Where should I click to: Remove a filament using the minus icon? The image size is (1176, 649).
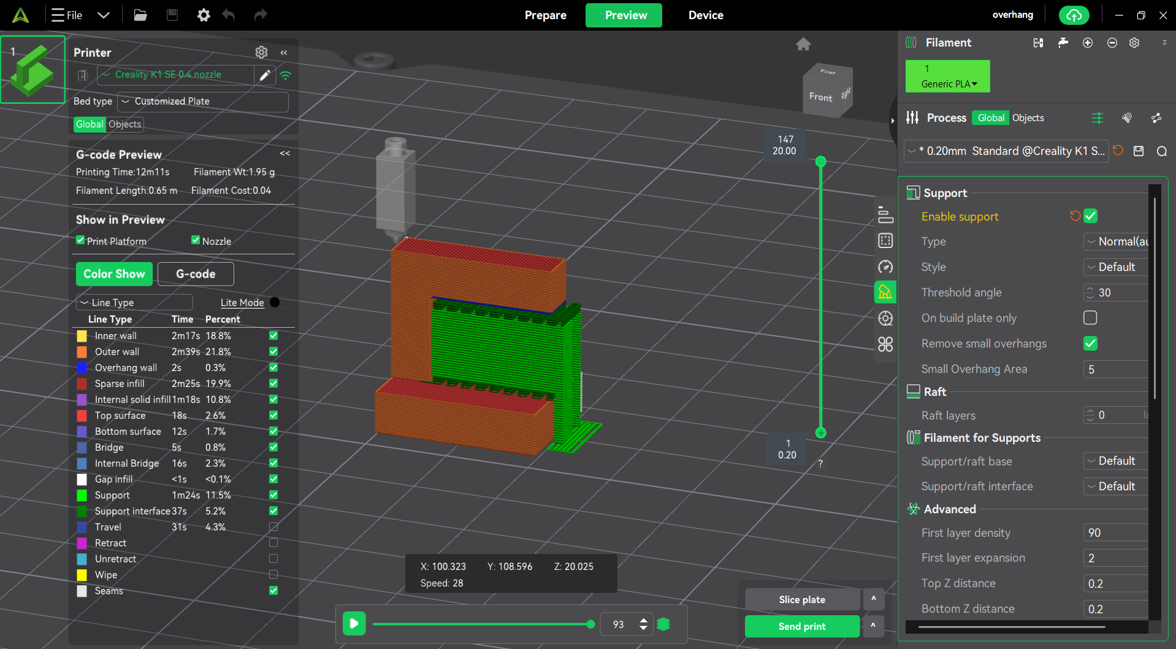pyautogui.click(x=1113, y=42)
